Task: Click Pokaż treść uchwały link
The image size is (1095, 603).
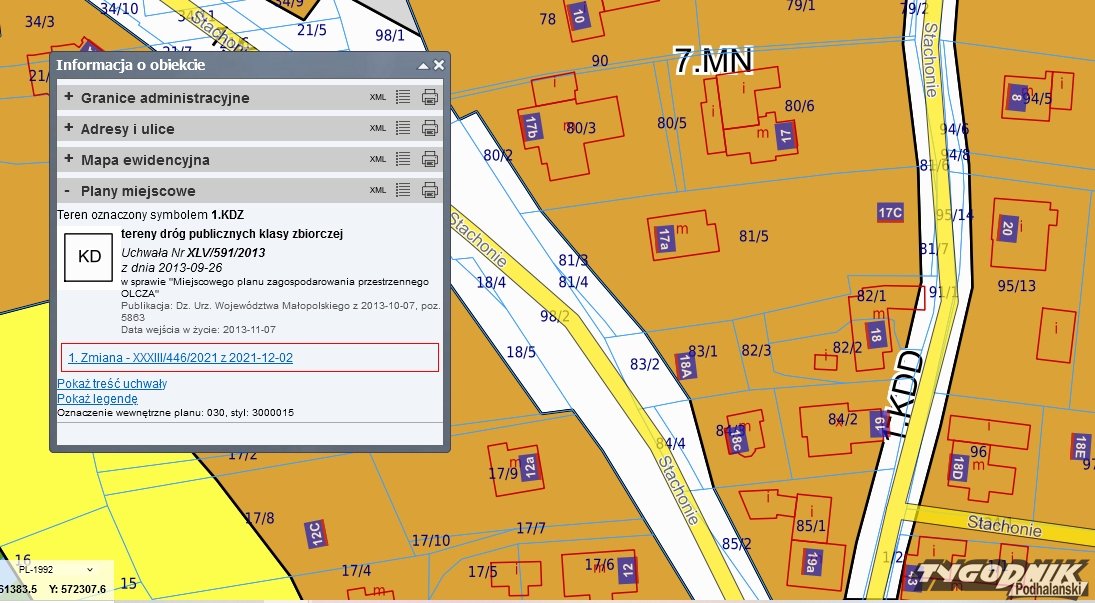Action: click(112, 384)
